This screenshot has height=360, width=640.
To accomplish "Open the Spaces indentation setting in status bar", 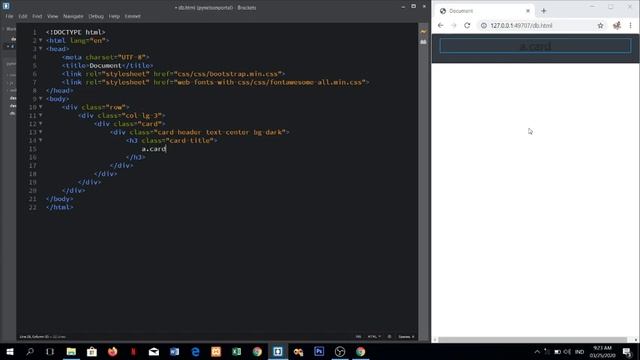I will tap(406, 337).
